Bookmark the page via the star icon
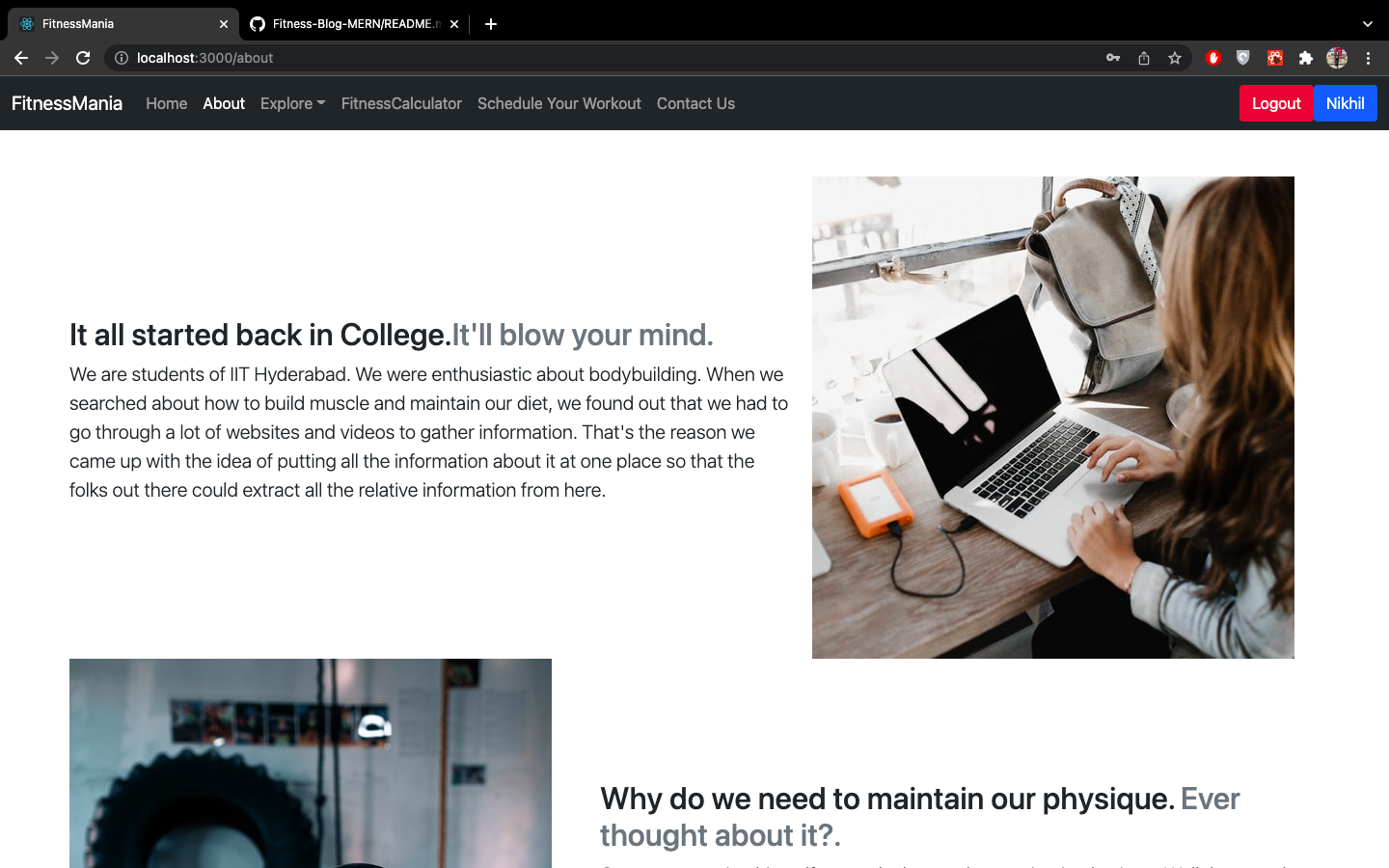The image size is (1389, 868). pyautogui.click(x=1175, y=58)
